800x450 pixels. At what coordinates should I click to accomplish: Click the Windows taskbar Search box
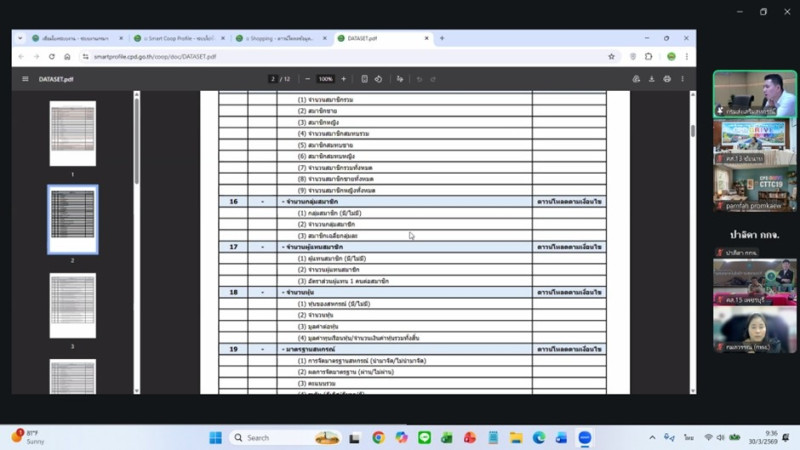coord(270,437)
